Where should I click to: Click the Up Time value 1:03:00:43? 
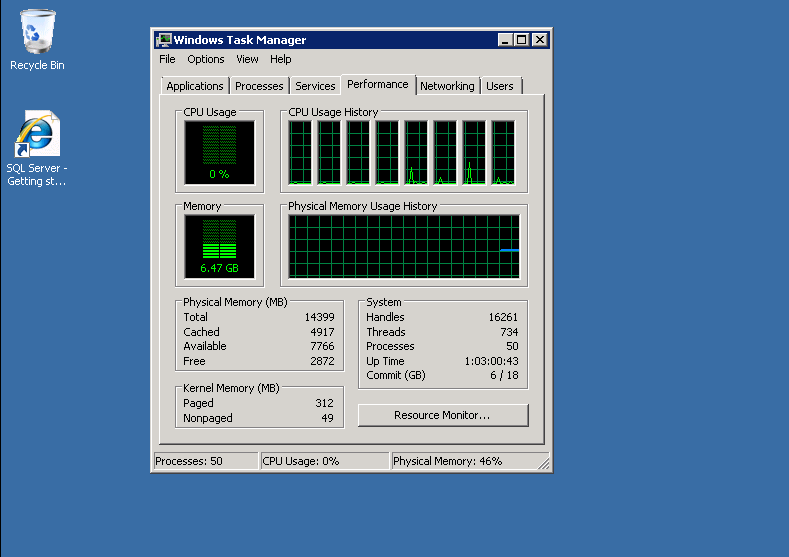pos(491,361)
